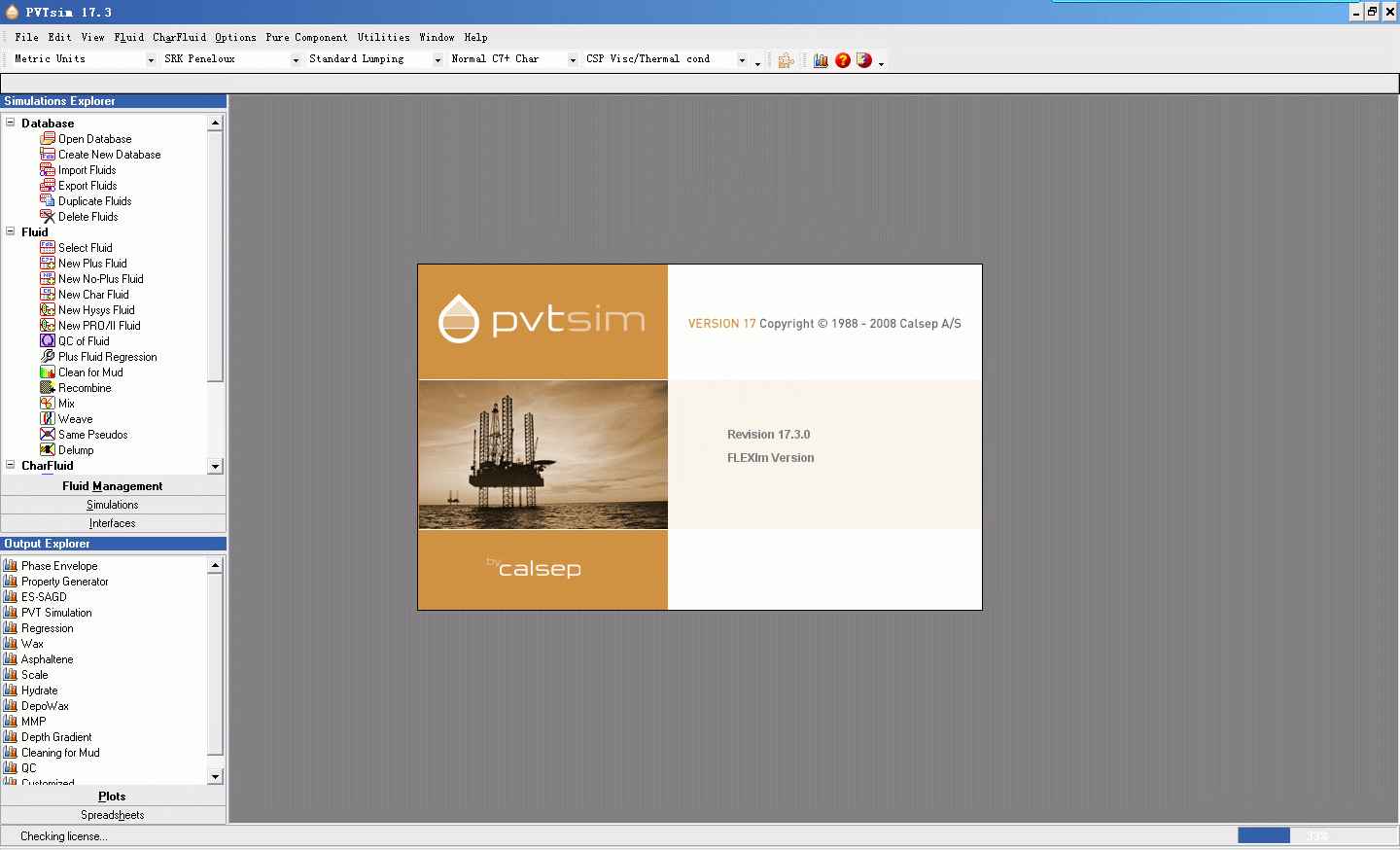Viewport: 1400px width, 850px height.
Task: Click the Plus Fluid Regression icon
Action: pyautogui.click(x=48, y=357)
